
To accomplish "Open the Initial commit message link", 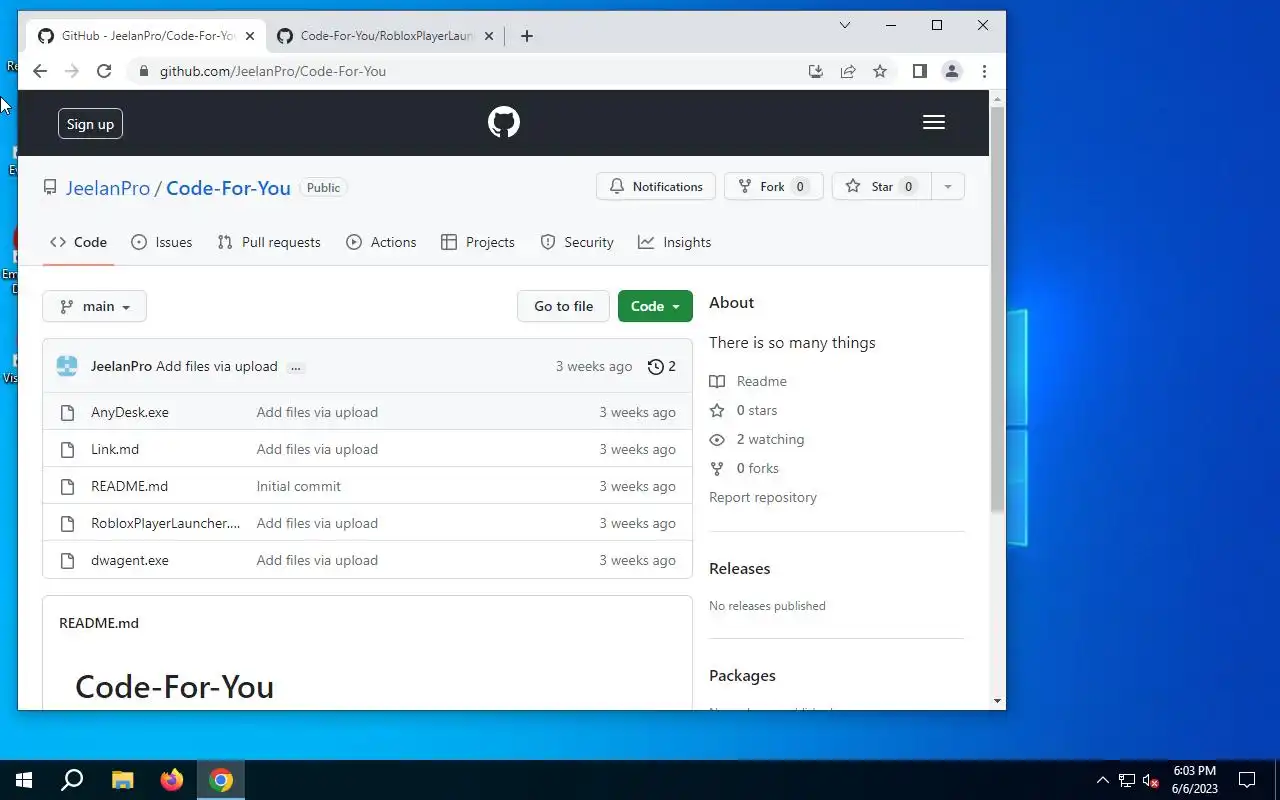I will pos(298,486).
